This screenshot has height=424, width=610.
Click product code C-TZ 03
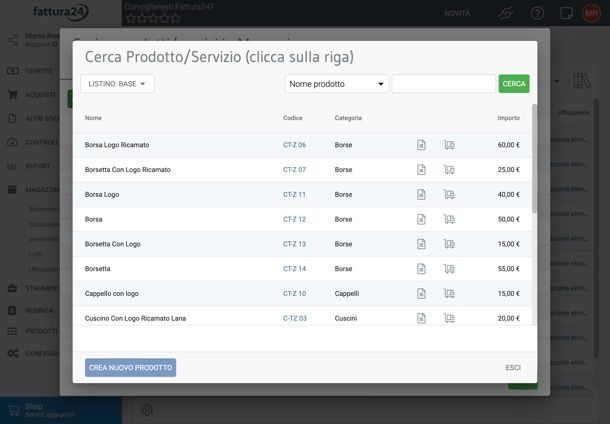click(x=294, y=318)
